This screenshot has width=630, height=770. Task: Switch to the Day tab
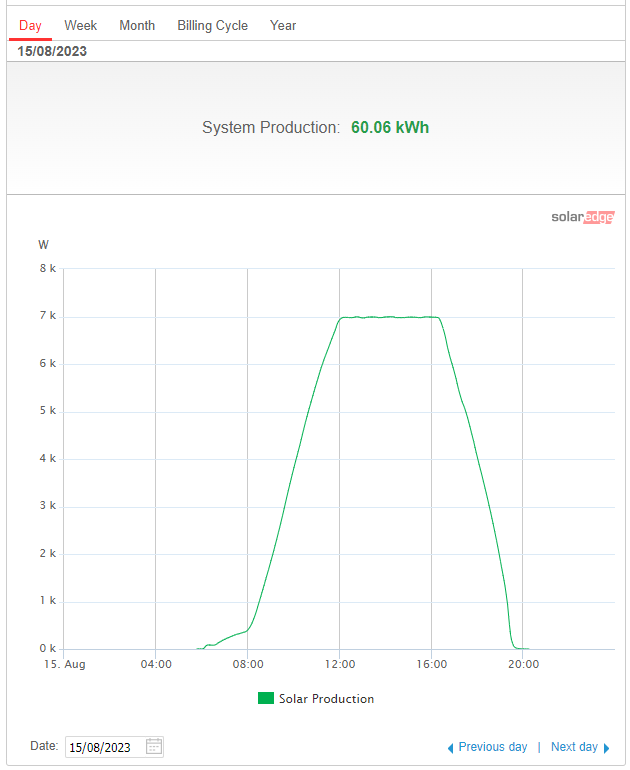30,26
